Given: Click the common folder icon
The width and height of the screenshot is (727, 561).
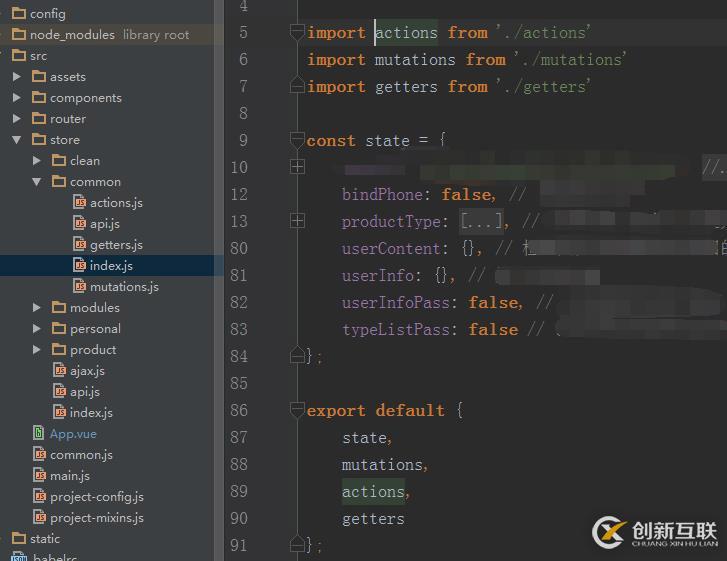Looking at the screenshot, I should click(59, 181).
